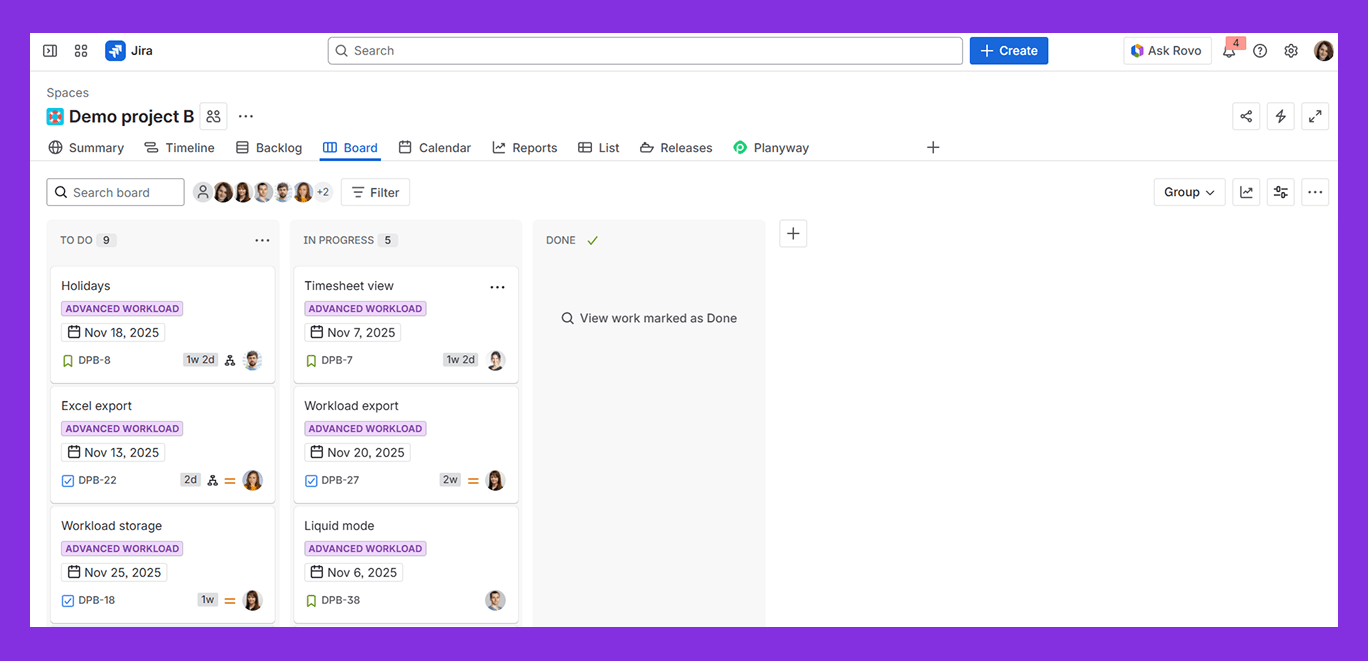
Task: Open the Automation lightning bolt icon
Action: 1280,116
